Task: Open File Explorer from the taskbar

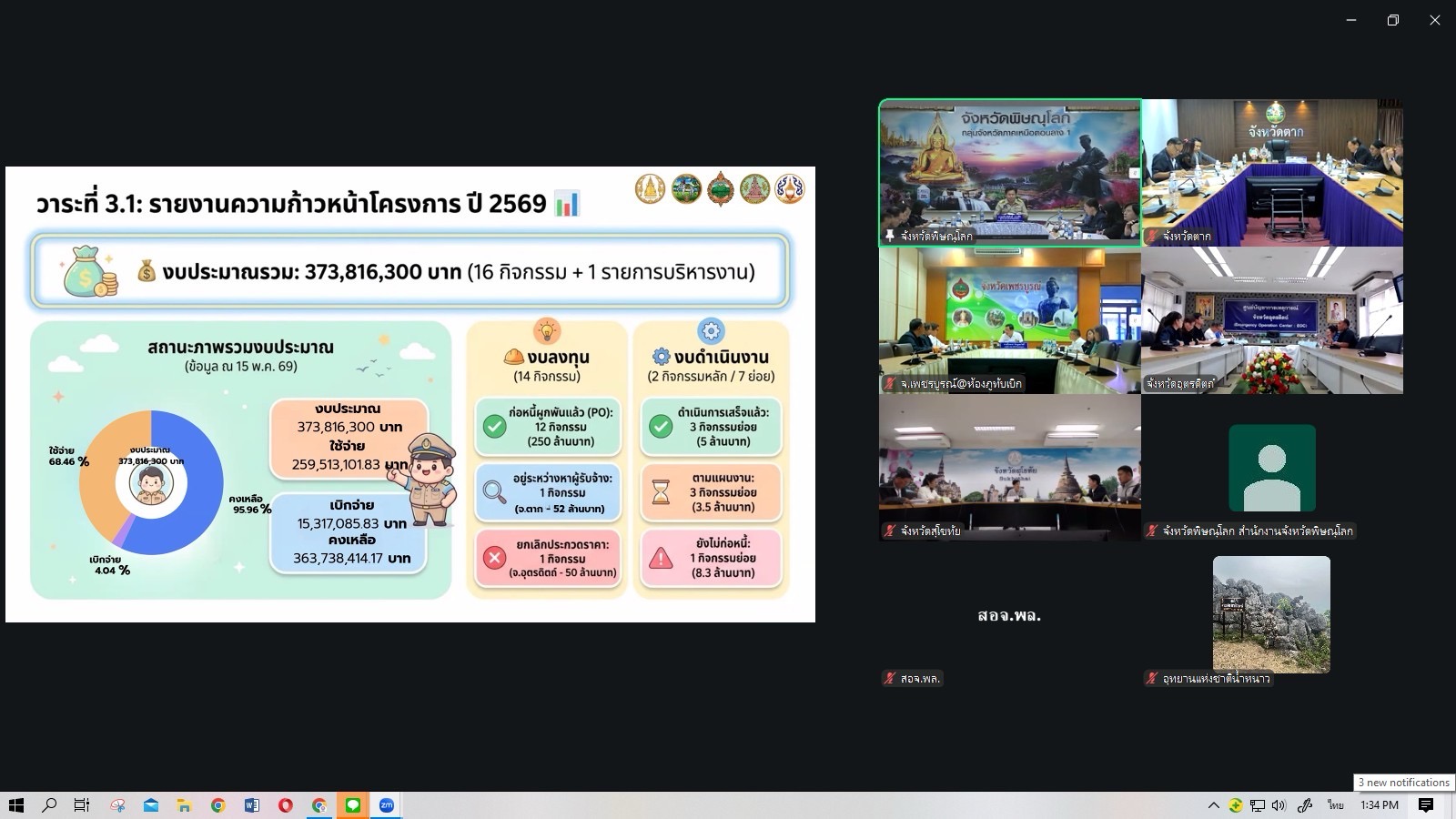Action: [x=185, y=805]
